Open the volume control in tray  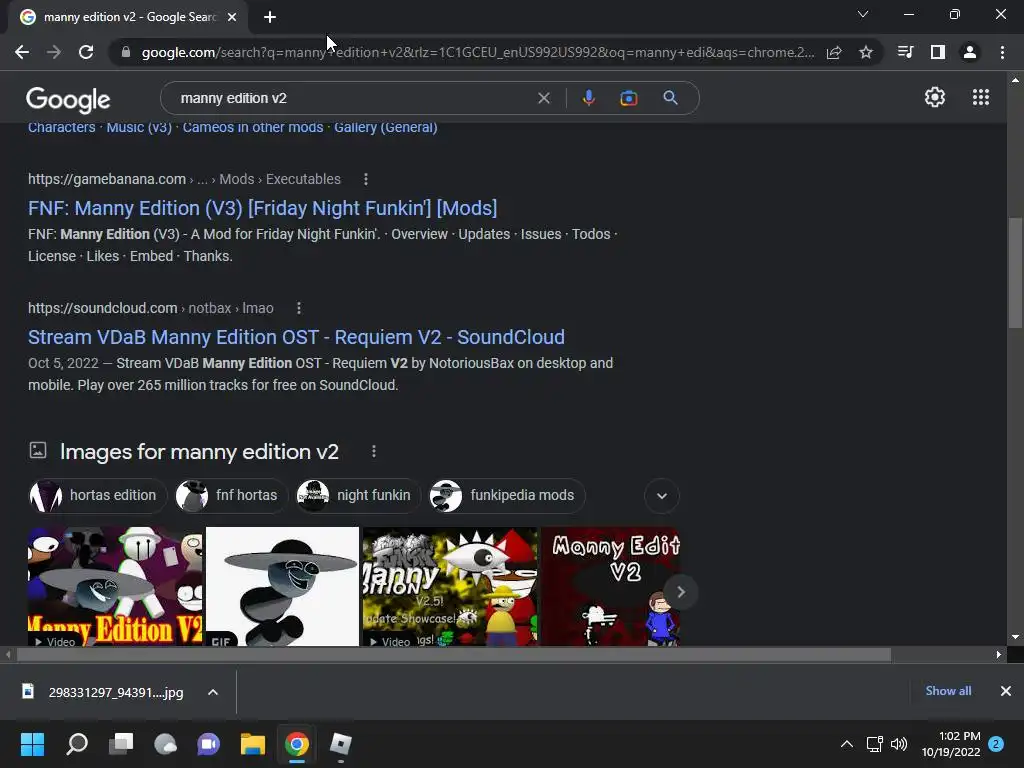899,744
